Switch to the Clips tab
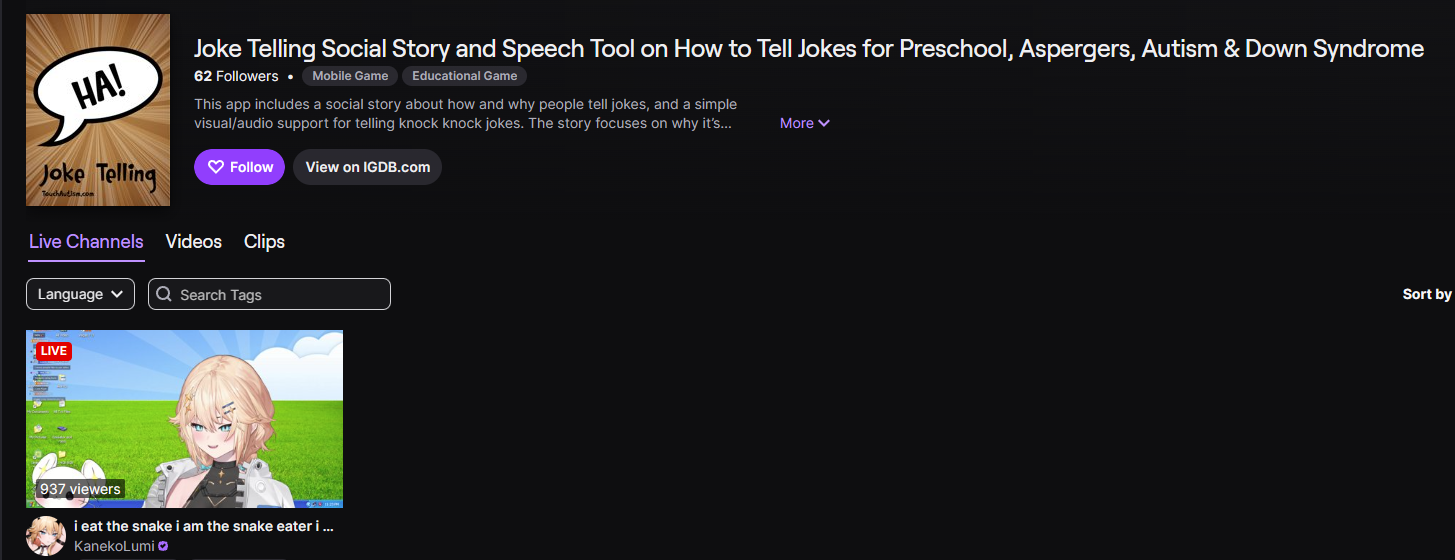The image size is (1455, 560). 264,242
